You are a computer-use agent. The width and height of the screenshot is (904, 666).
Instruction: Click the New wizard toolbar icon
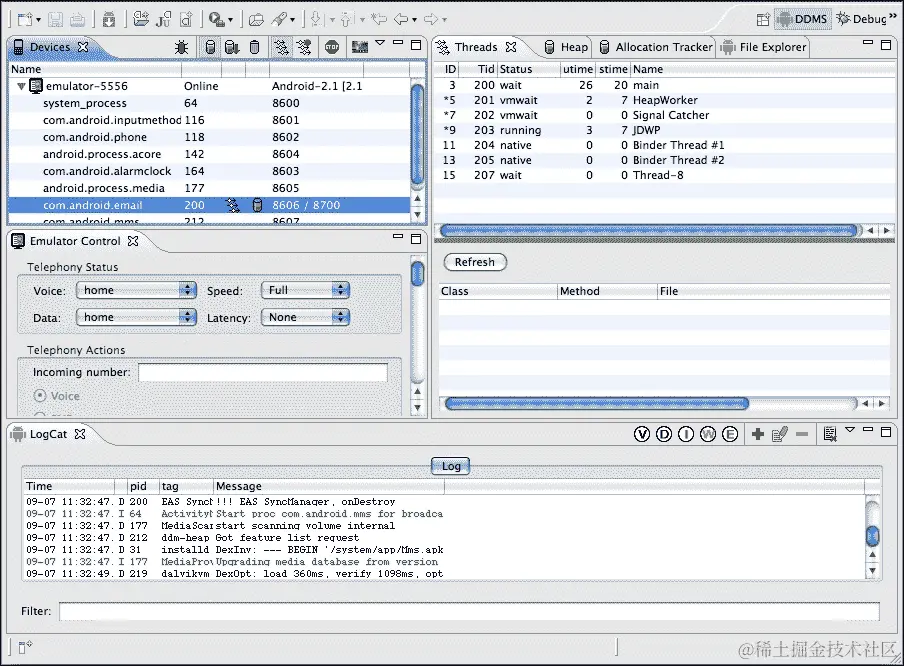click(25, 20)
